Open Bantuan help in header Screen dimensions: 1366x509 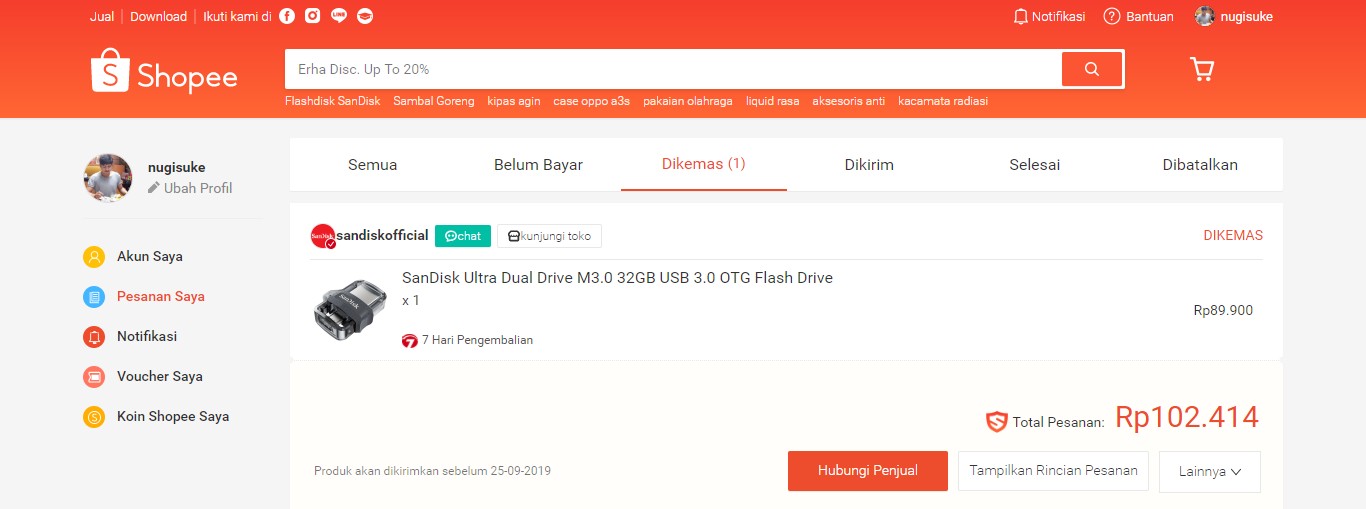1138,16
